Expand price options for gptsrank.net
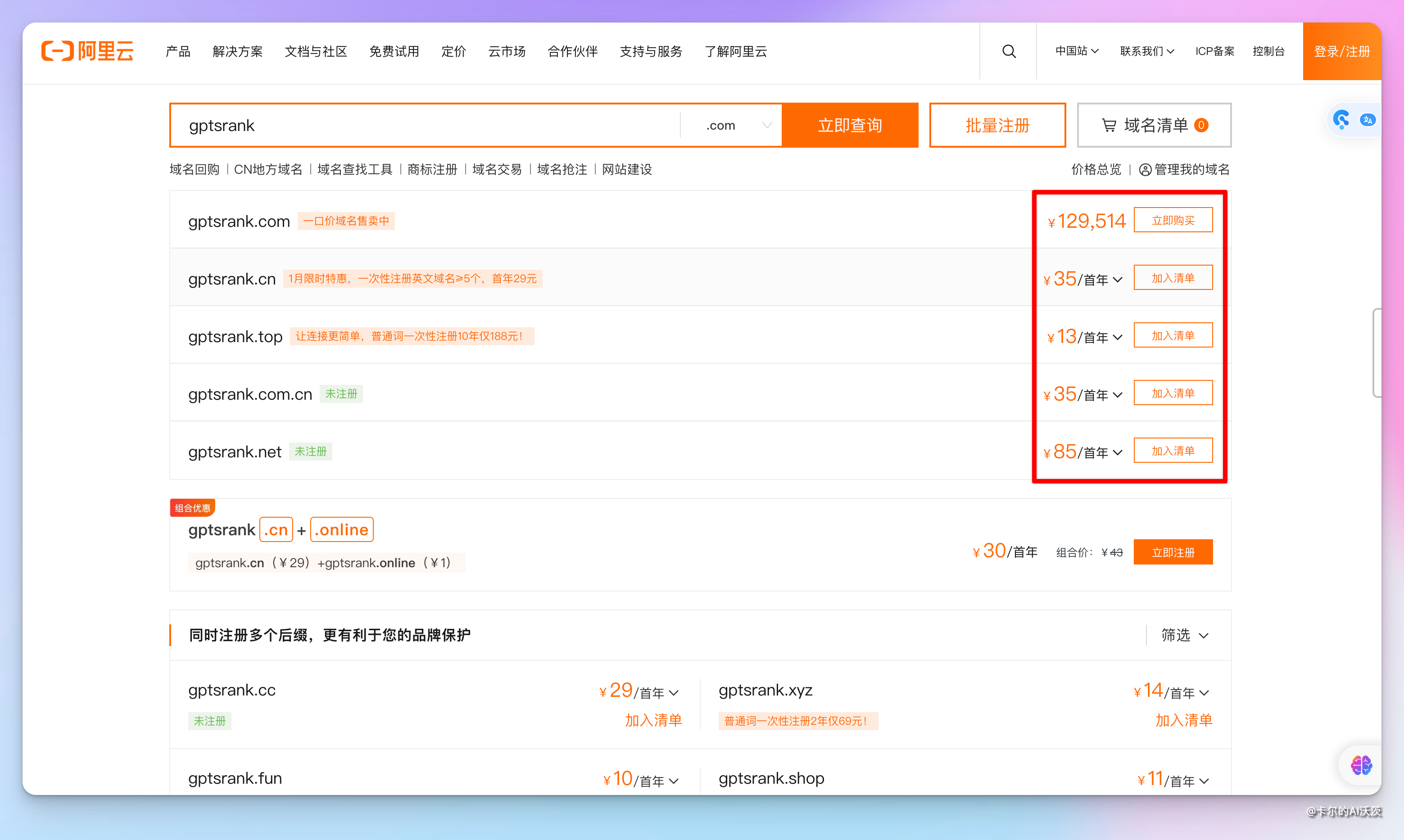This screenshot has width=1404, height=840. pyautogui.click(x=1117, y=453)
